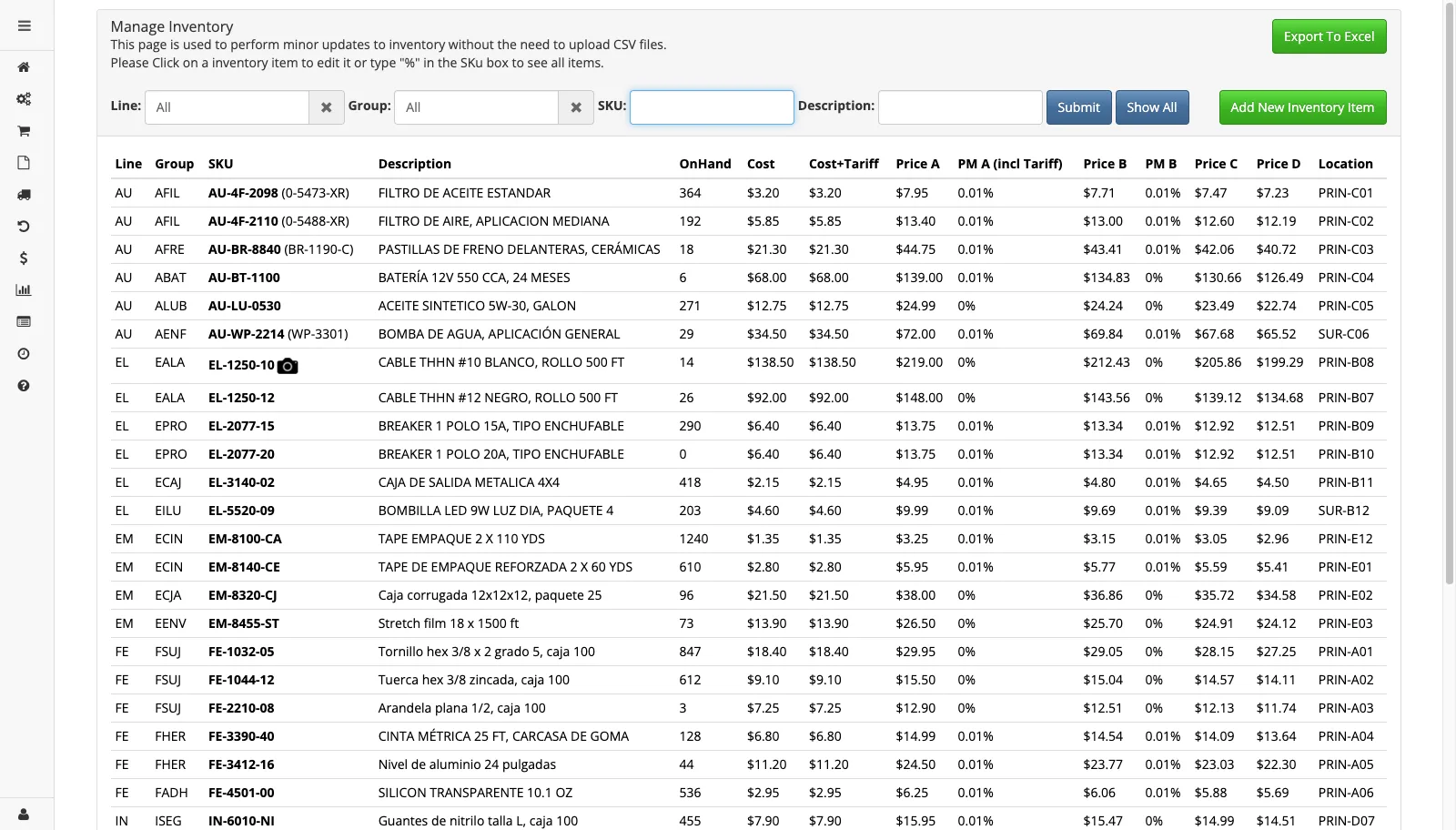Choose SKU FE-1032-05

pos(241,652)
